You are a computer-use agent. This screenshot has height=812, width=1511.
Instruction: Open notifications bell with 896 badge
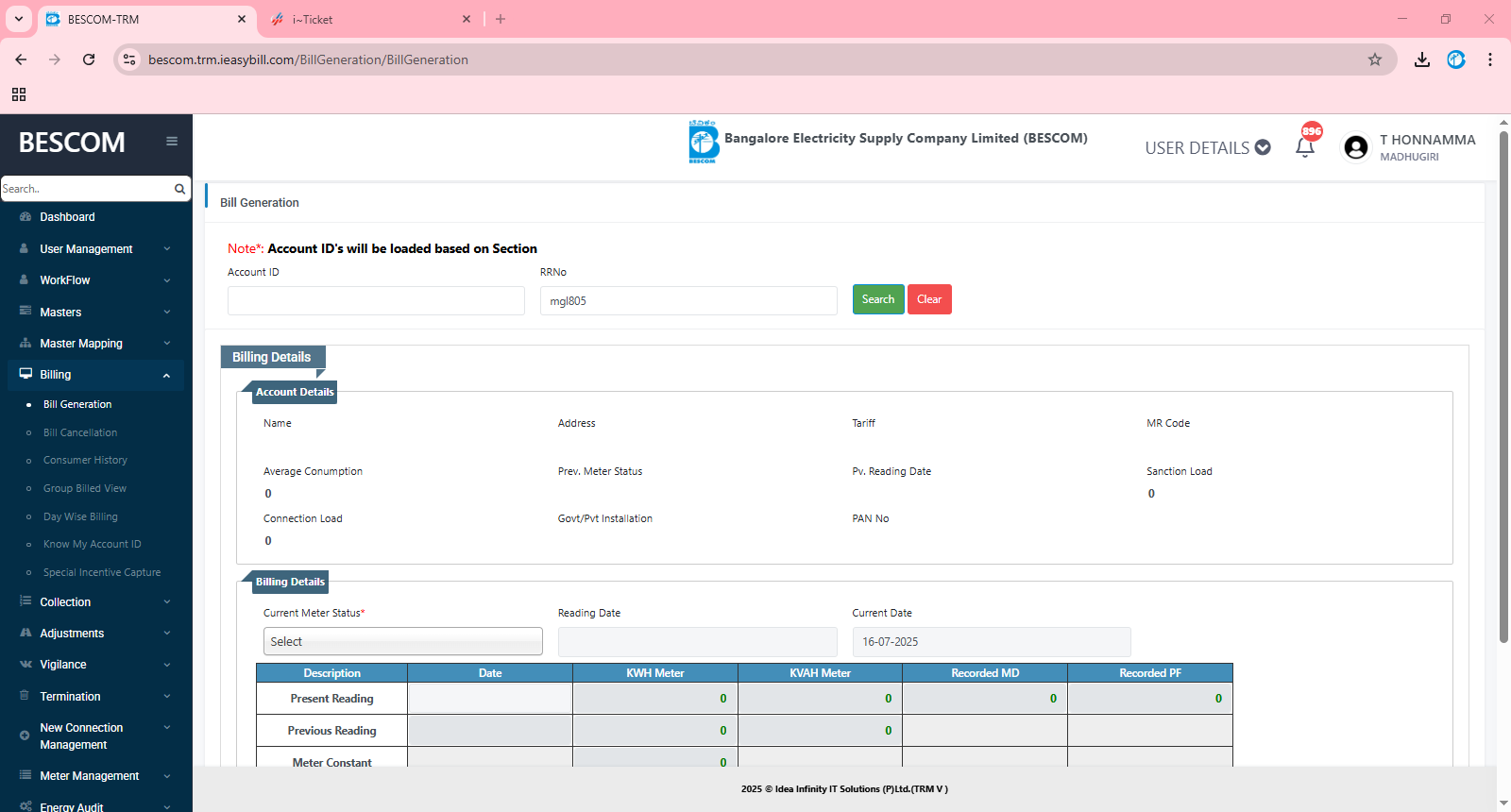[x=1306, y=144]
